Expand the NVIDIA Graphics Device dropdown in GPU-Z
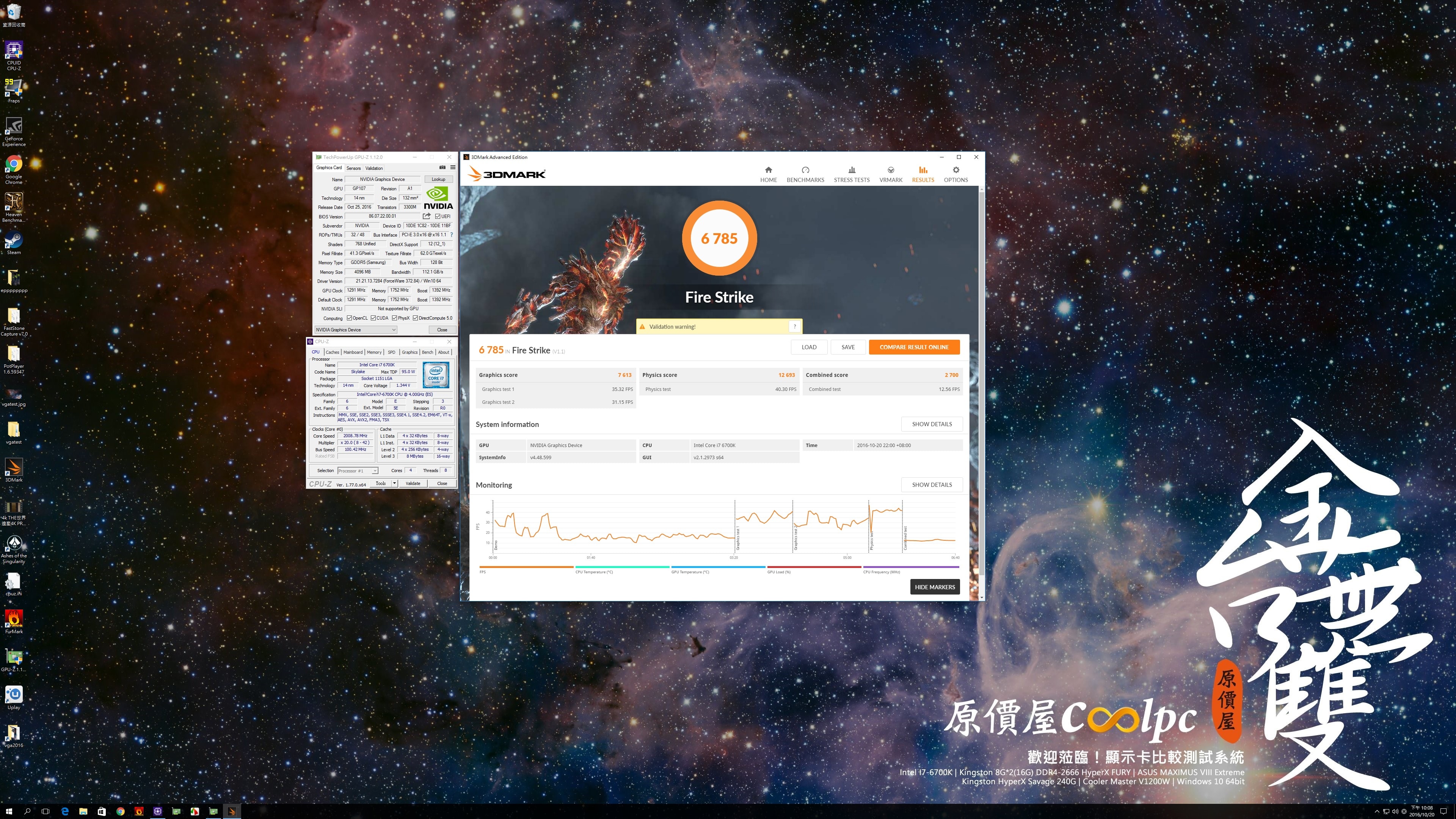The height and width of the screenshot is (819, 1456). tap(356, 329)
